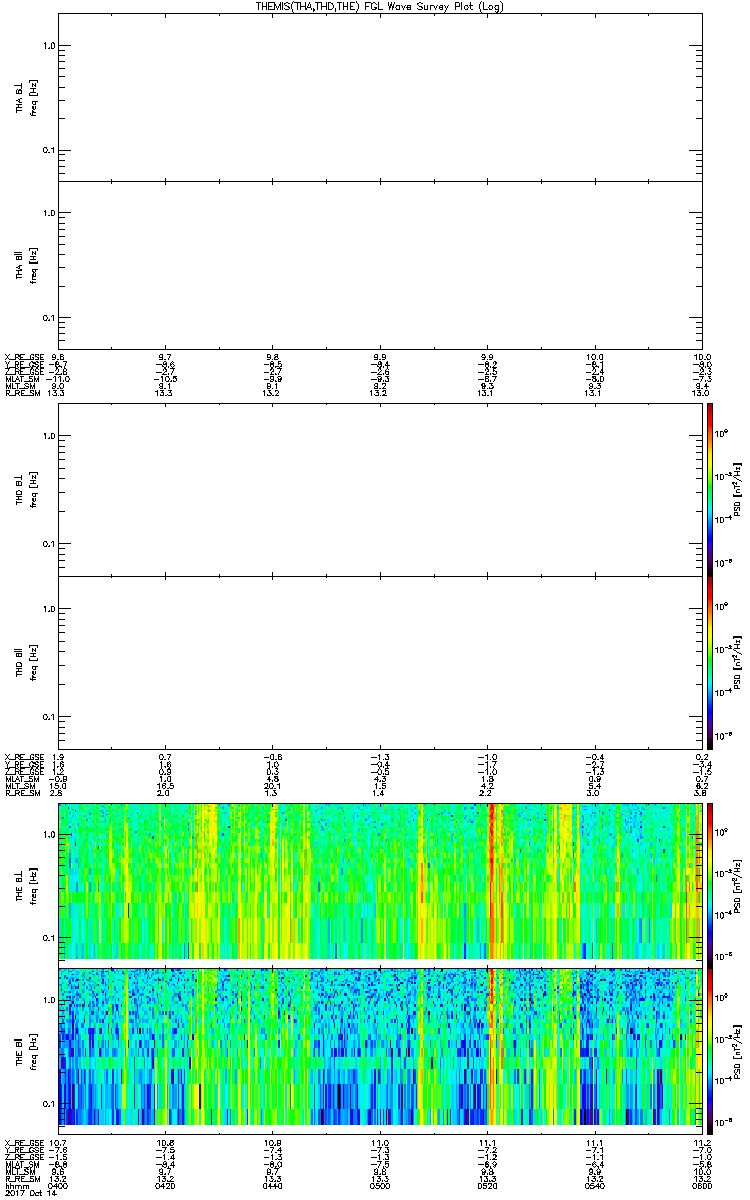The width and height of the screenshot is (750, 1200).
Task: Click the 0.1 frequency tick on THA B∥
Action: (x=48, y=318)
